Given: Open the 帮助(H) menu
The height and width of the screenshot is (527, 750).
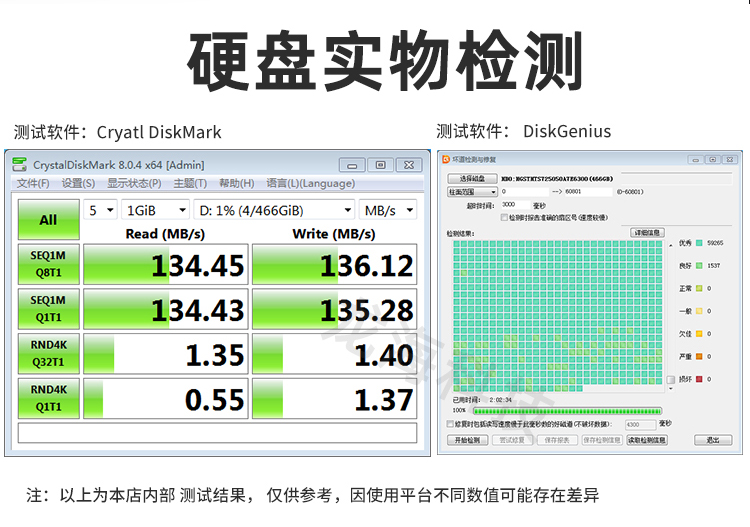Looking at the screenshot, I should coord(237,183).
